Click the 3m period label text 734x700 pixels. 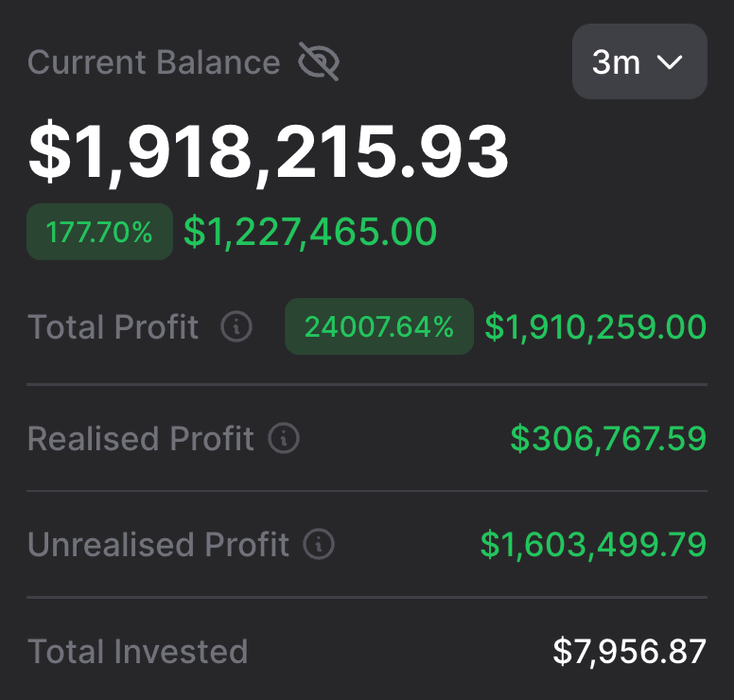[616, 62]
